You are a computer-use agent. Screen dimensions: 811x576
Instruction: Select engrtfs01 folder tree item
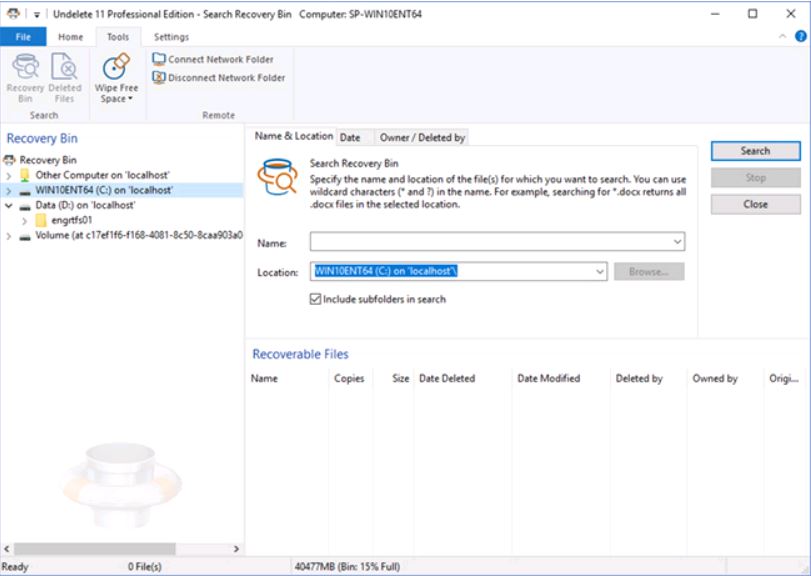71,220
